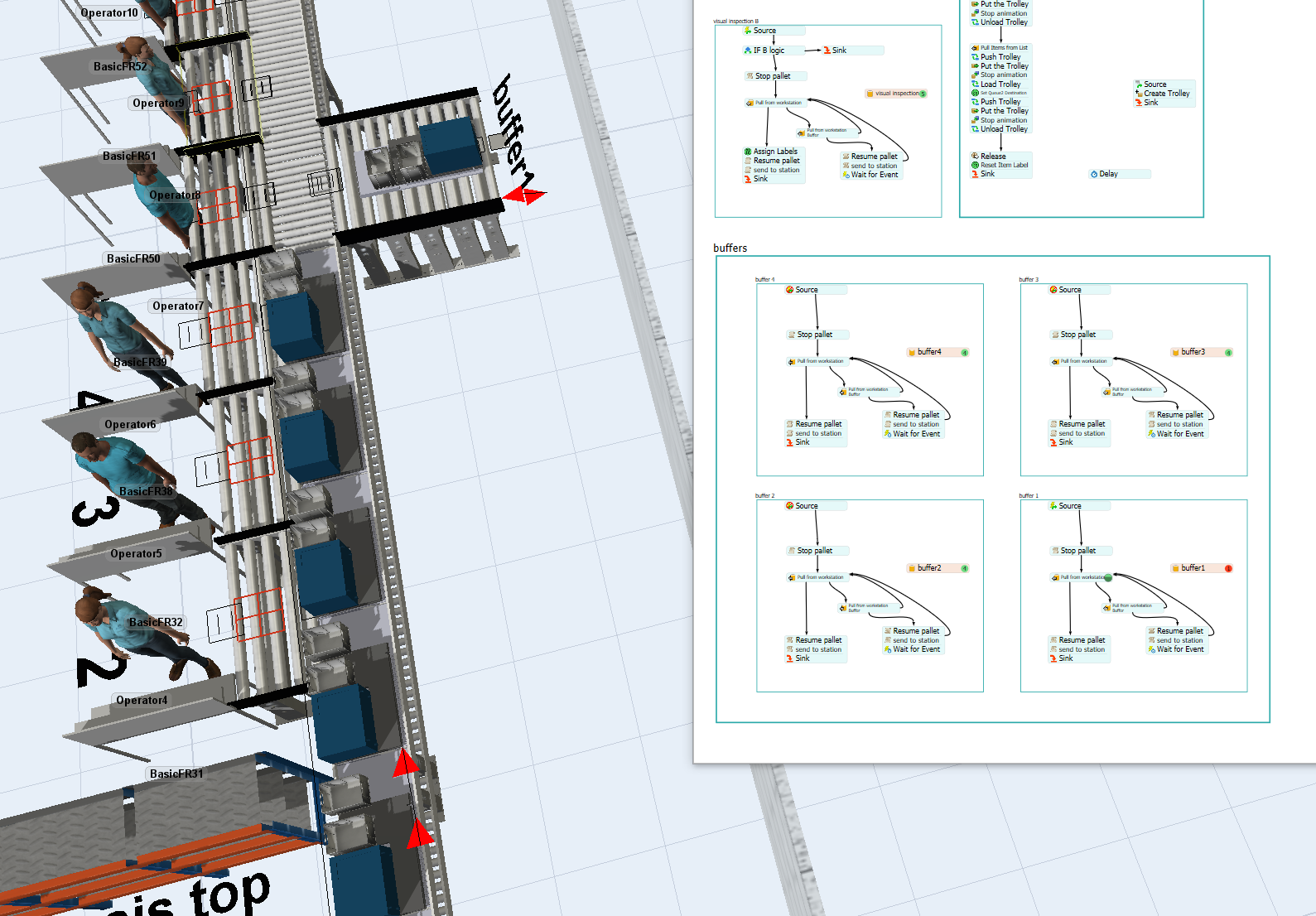
Task: Click the Set Queue2 Destination activity
Action: [x=1003, y=93]
